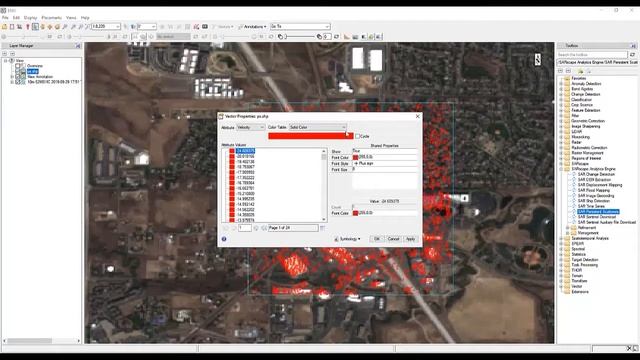Collapse the SARscape Analytics Engine folder
Image resolution: width=640 pixels, height=360 pixels.
pos(561,169)
